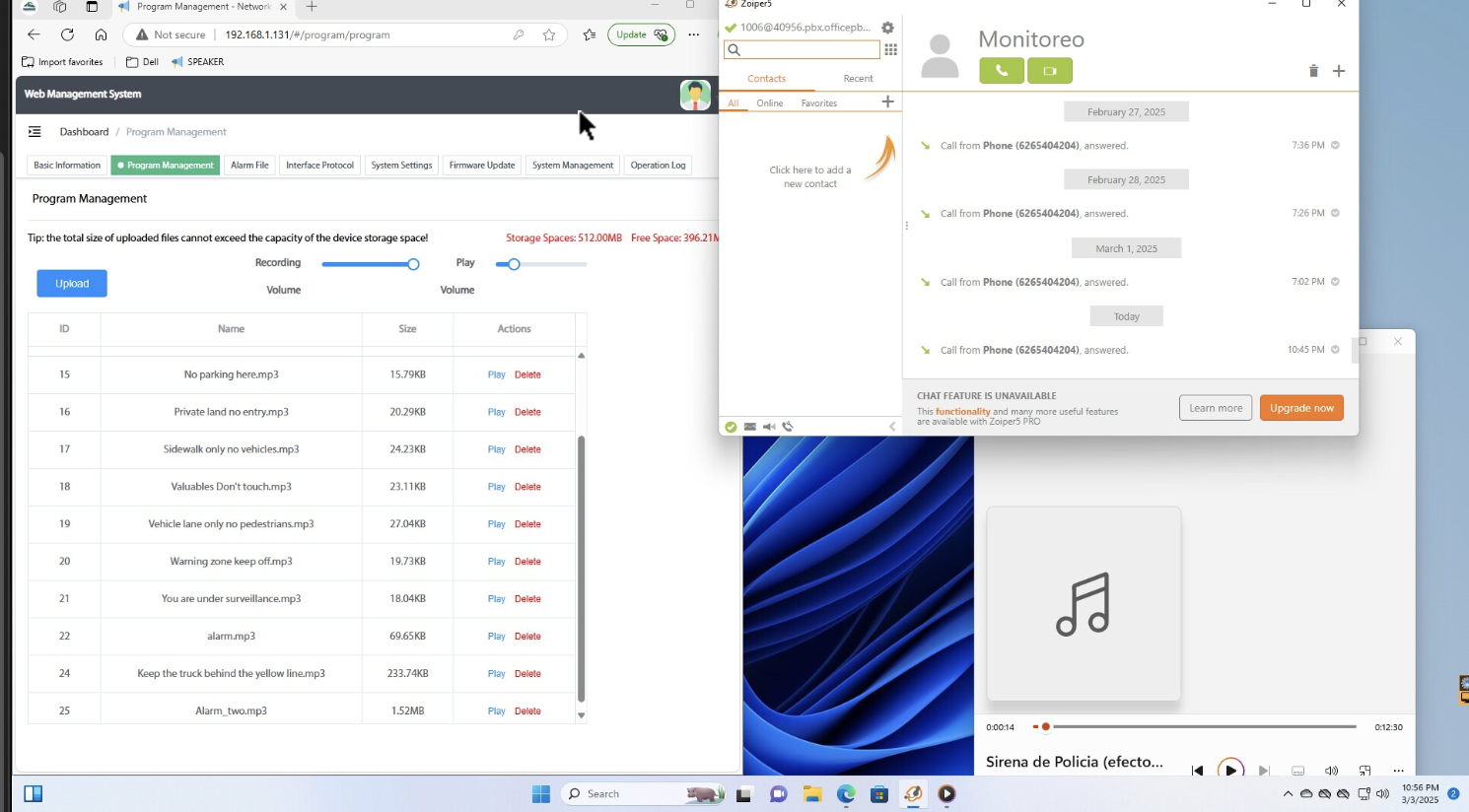
Task: Click taskbar Search box
Action: 644,794
